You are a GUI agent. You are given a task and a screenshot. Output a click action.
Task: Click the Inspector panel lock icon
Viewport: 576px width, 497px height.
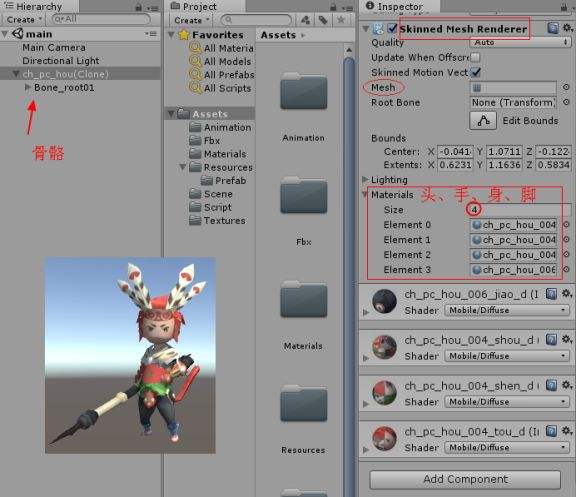click(564, 7)
